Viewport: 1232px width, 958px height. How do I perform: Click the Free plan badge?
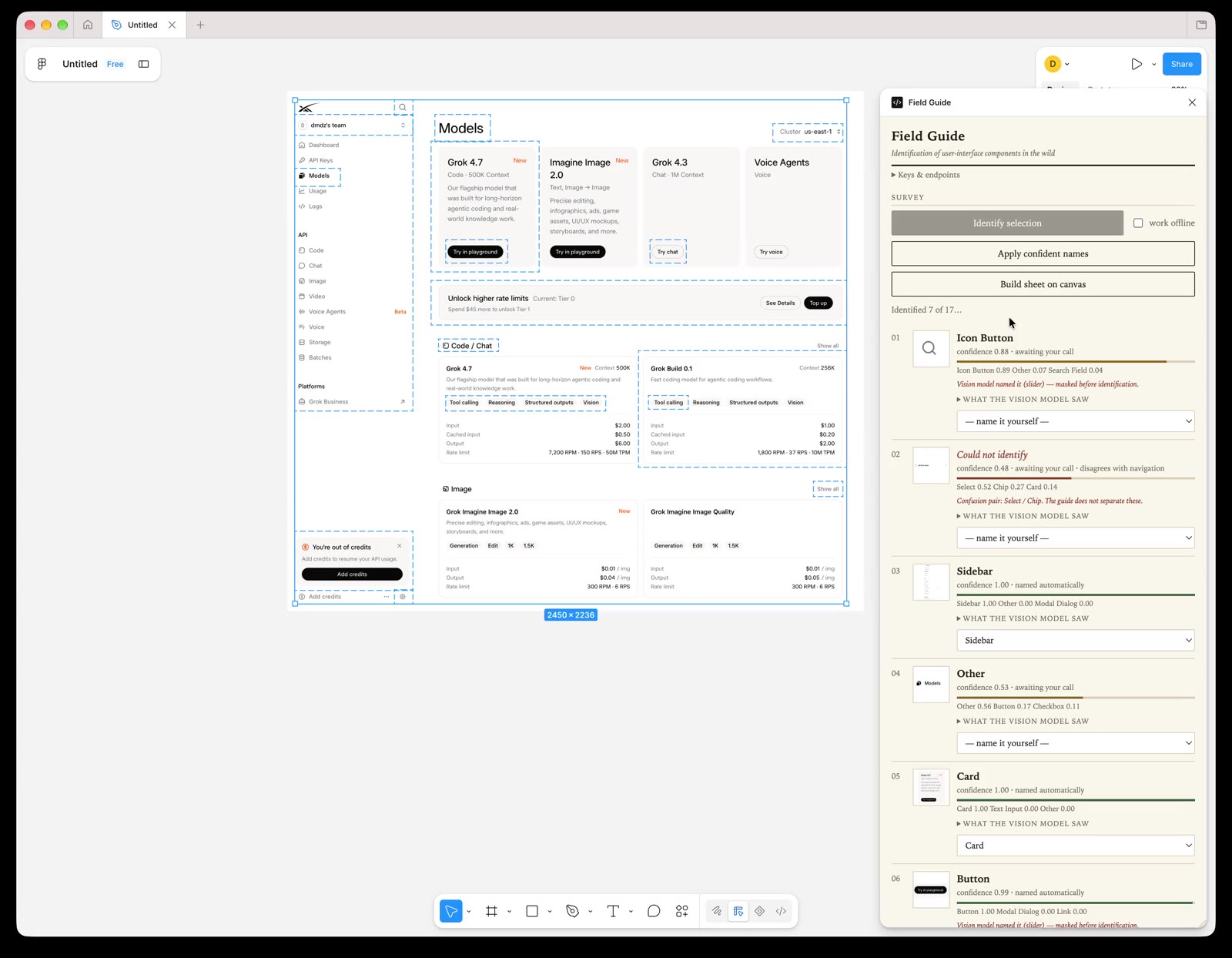click(x=115, y=64)
